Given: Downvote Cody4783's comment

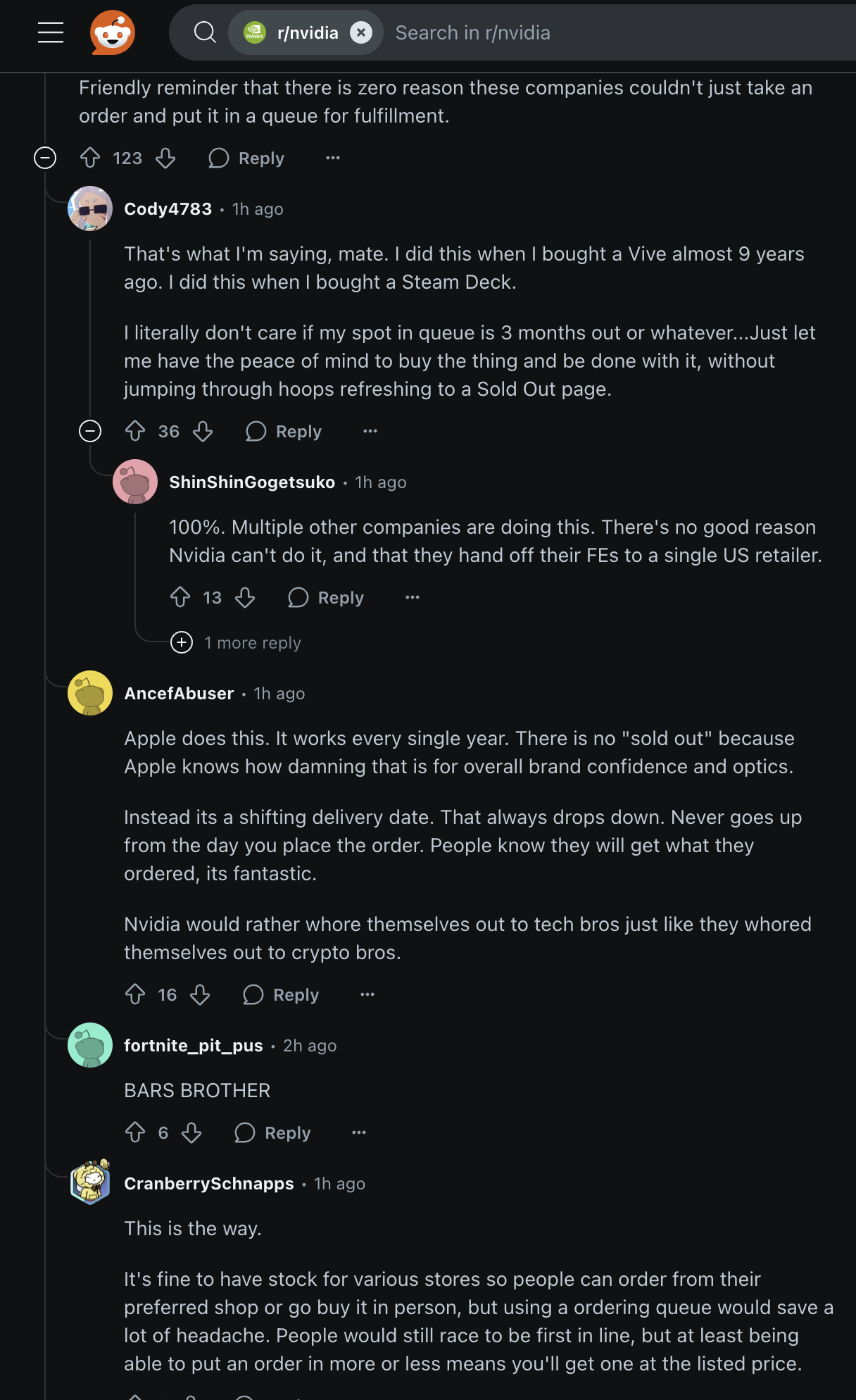Looking at the screenshot, I should (x=203, y=431).
